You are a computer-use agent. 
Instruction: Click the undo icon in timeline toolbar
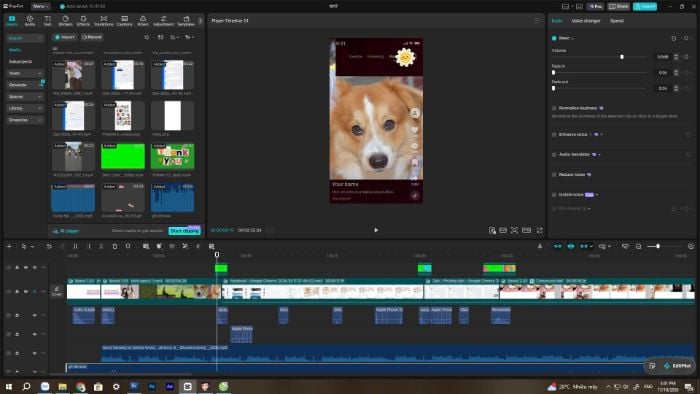click(49, 246)
